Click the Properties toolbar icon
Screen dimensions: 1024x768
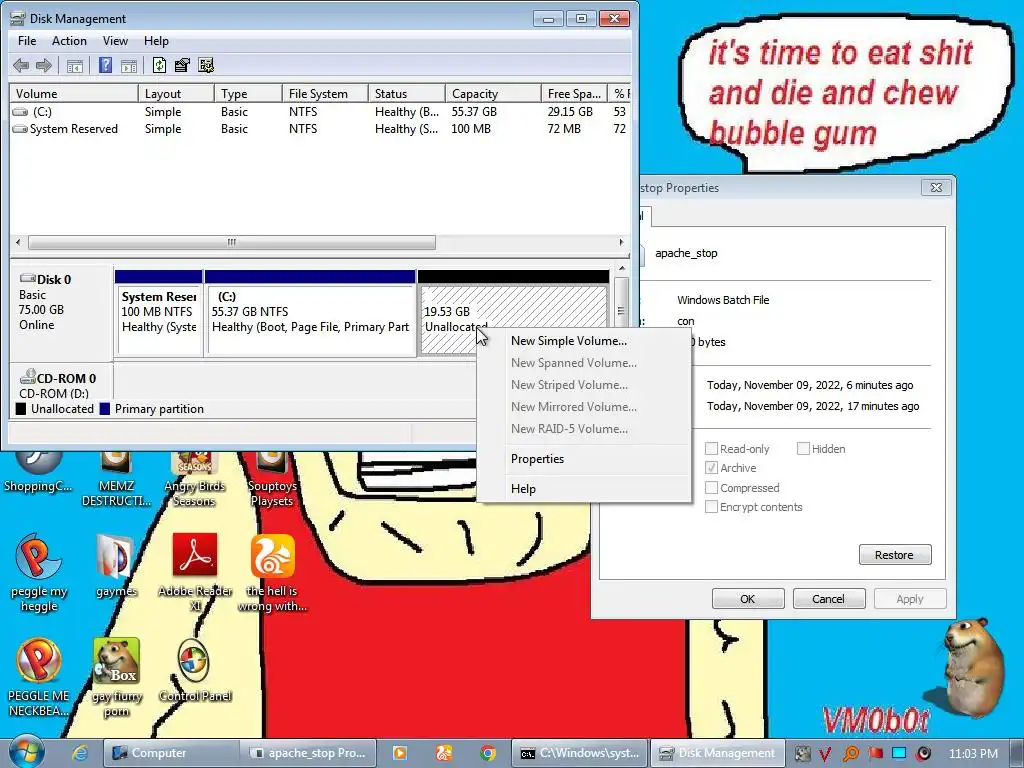182,65
